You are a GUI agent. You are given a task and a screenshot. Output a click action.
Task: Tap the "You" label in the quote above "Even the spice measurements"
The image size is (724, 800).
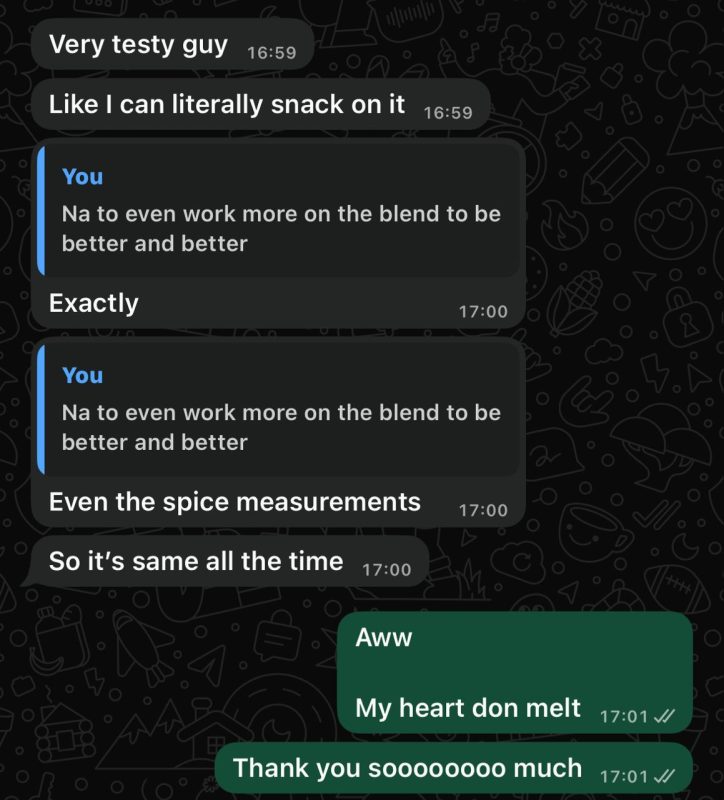pos(82,376)
